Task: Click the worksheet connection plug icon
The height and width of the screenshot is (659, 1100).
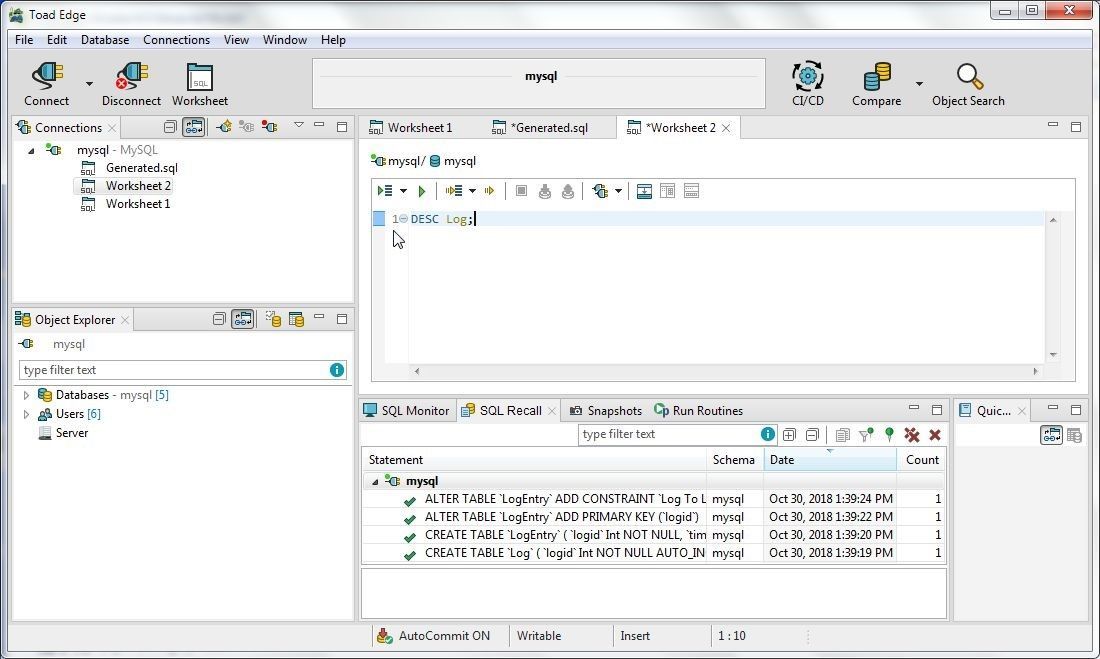Action: [601, 191]
